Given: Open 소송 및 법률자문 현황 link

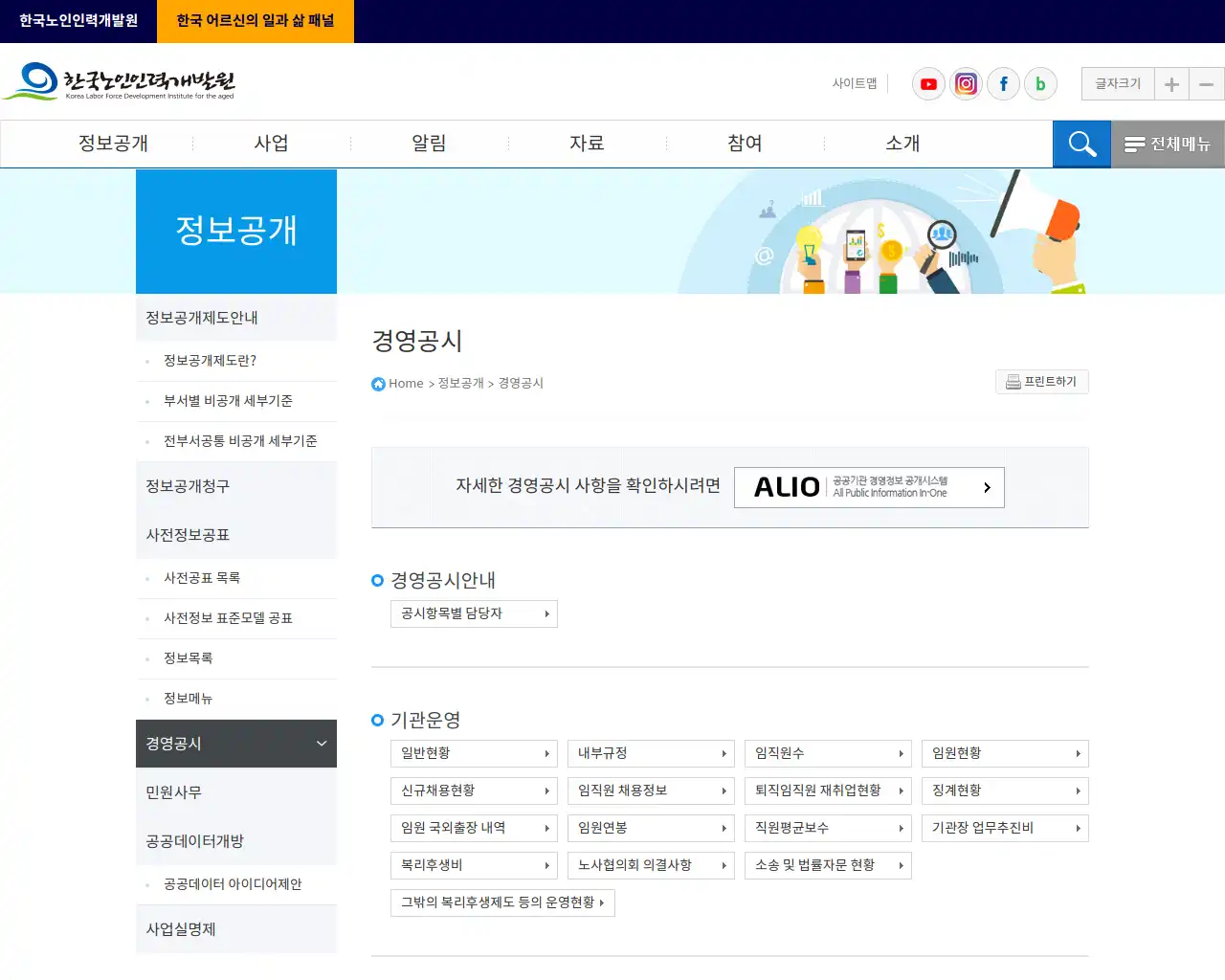Looking at the screenshot, I should pyautogui.click(x=828, y=865).
